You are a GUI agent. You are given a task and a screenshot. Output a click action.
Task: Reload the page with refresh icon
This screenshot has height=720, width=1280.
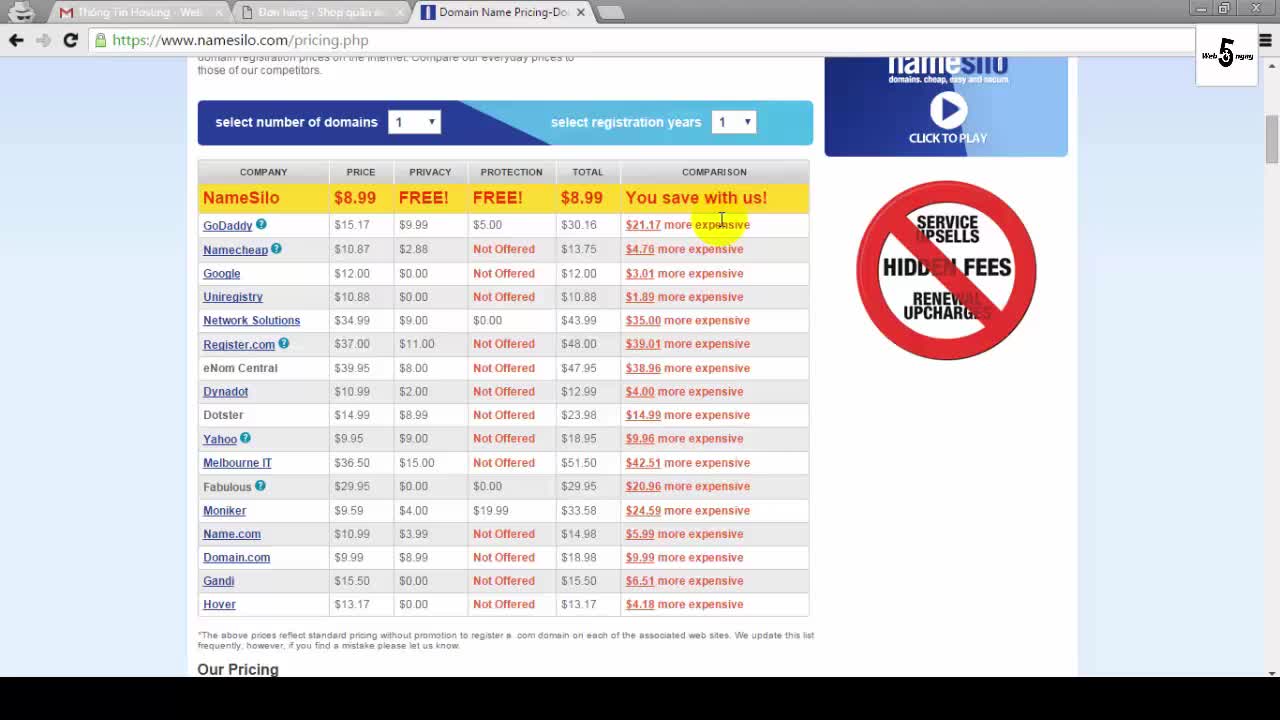tap(70, 40)
